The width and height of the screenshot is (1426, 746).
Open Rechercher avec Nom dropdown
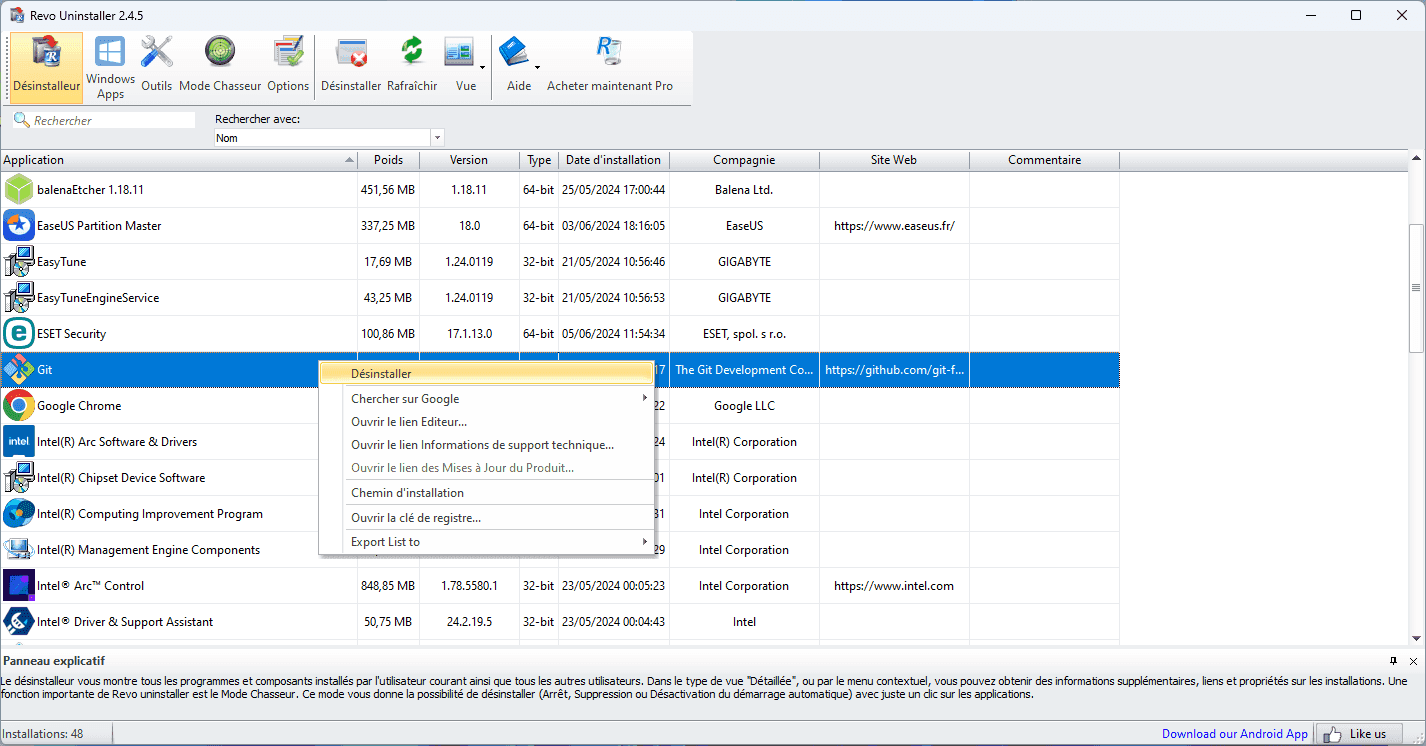(437, 138)
